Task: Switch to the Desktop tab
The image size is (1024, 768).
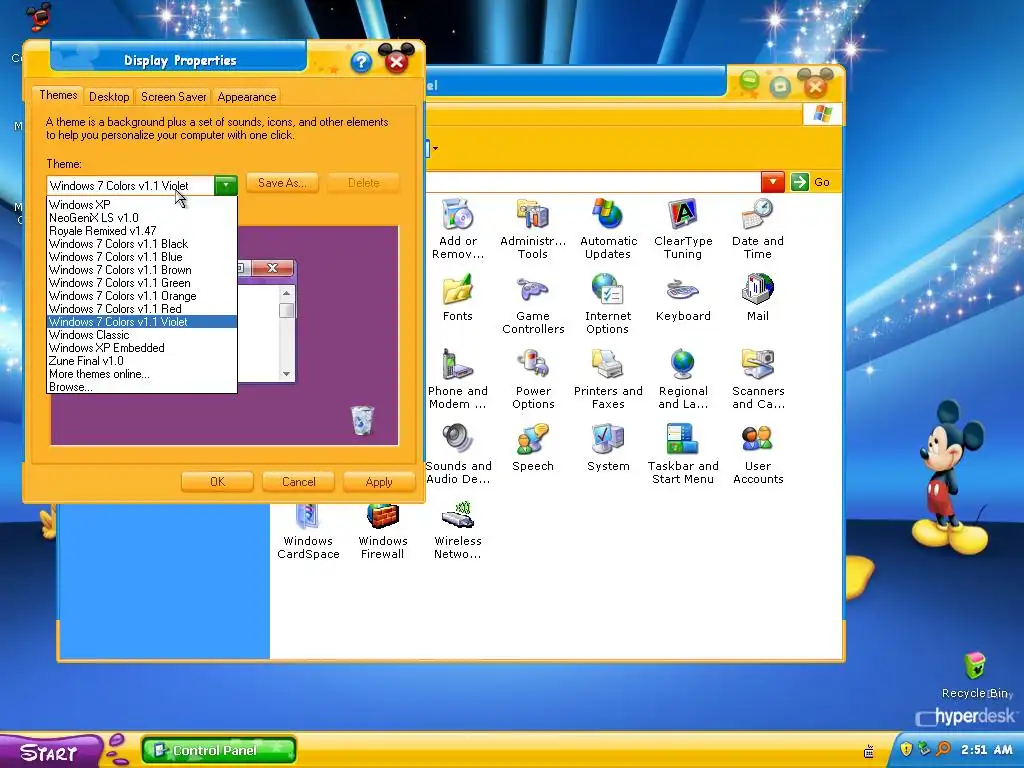Action: pos(109,97)
